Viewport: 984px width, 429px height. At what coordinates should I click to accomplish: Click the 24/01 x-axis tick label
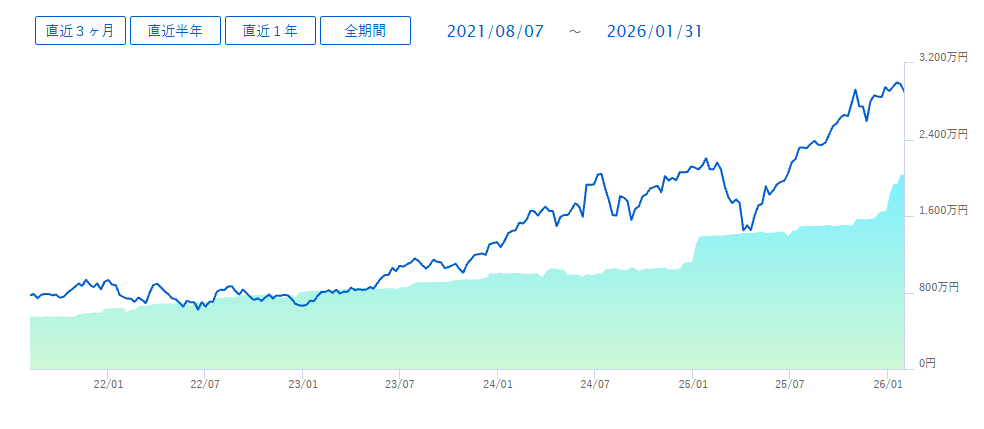pos(498,383)
